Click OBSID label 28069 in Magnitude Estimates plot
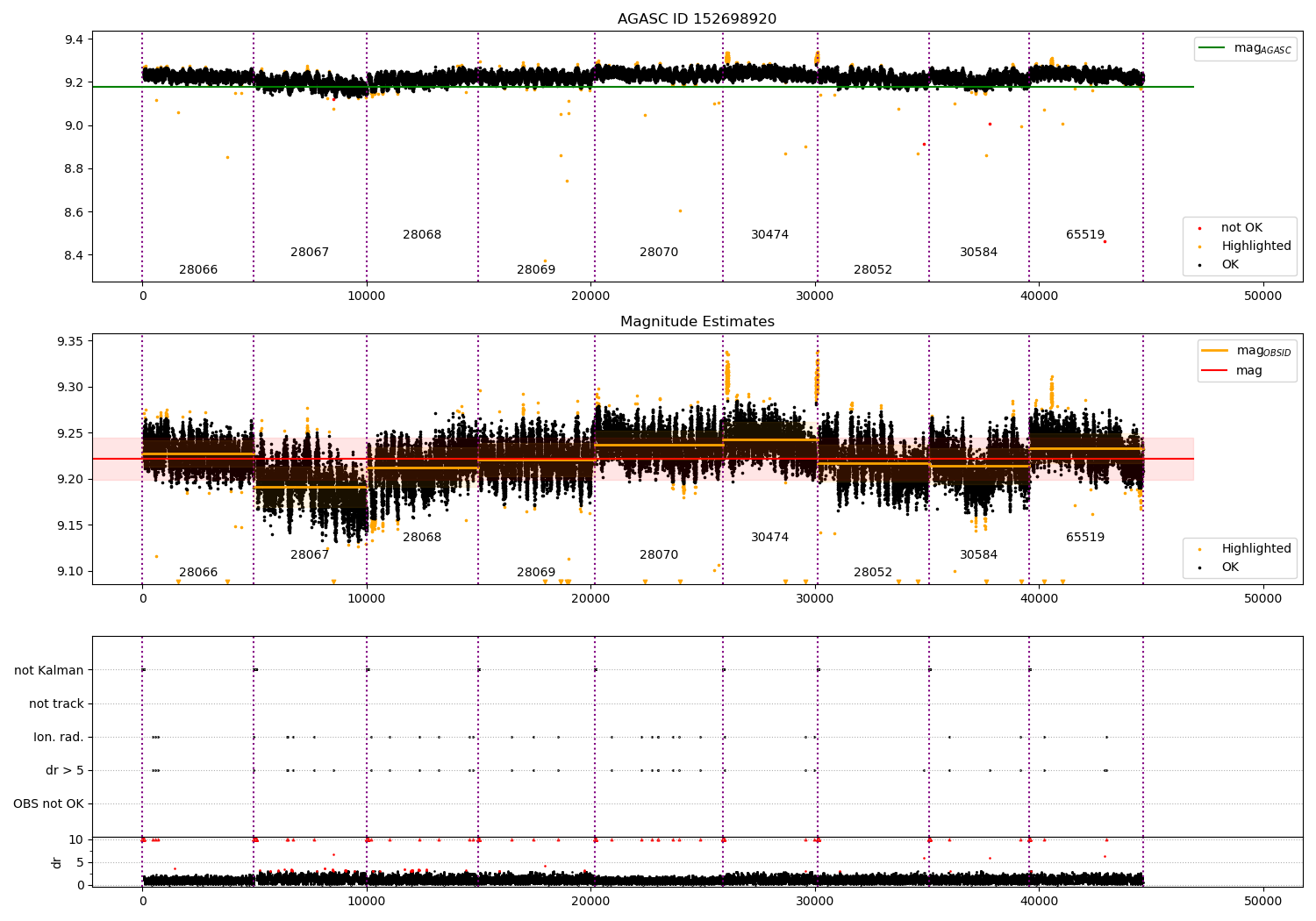 click(x=536, y=573)
